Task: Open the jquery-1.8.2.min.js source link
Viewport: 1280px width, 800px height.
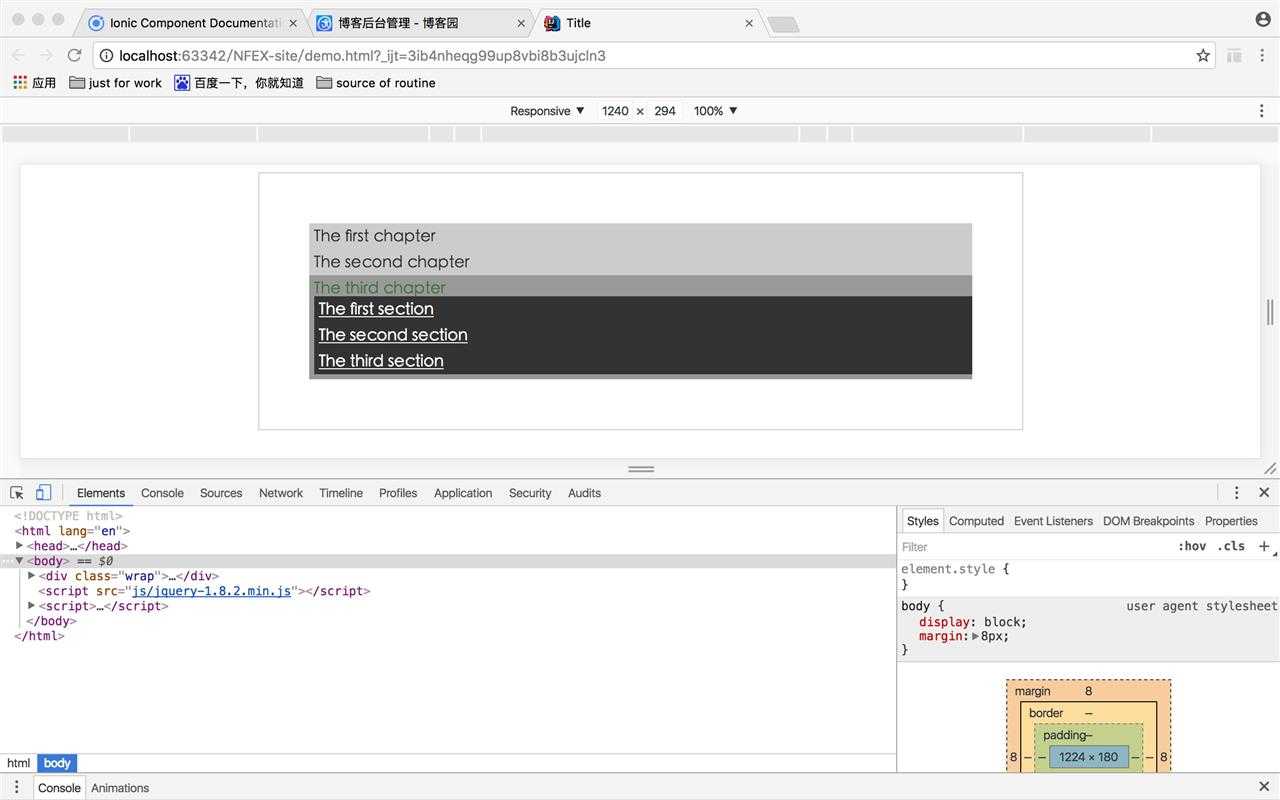Action: click(212, 591)
